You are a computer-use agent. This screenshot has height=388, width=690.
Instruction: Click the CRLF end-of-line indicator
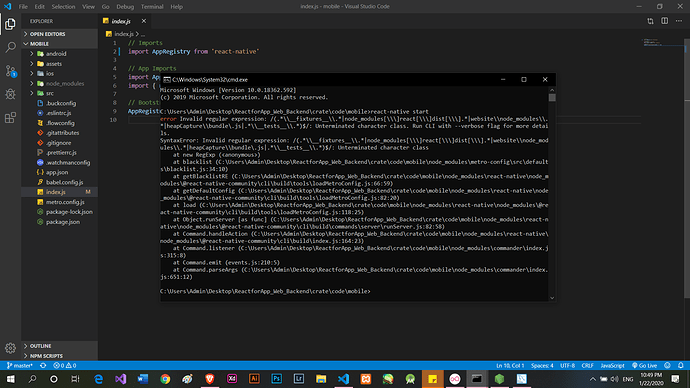(587, 366)
